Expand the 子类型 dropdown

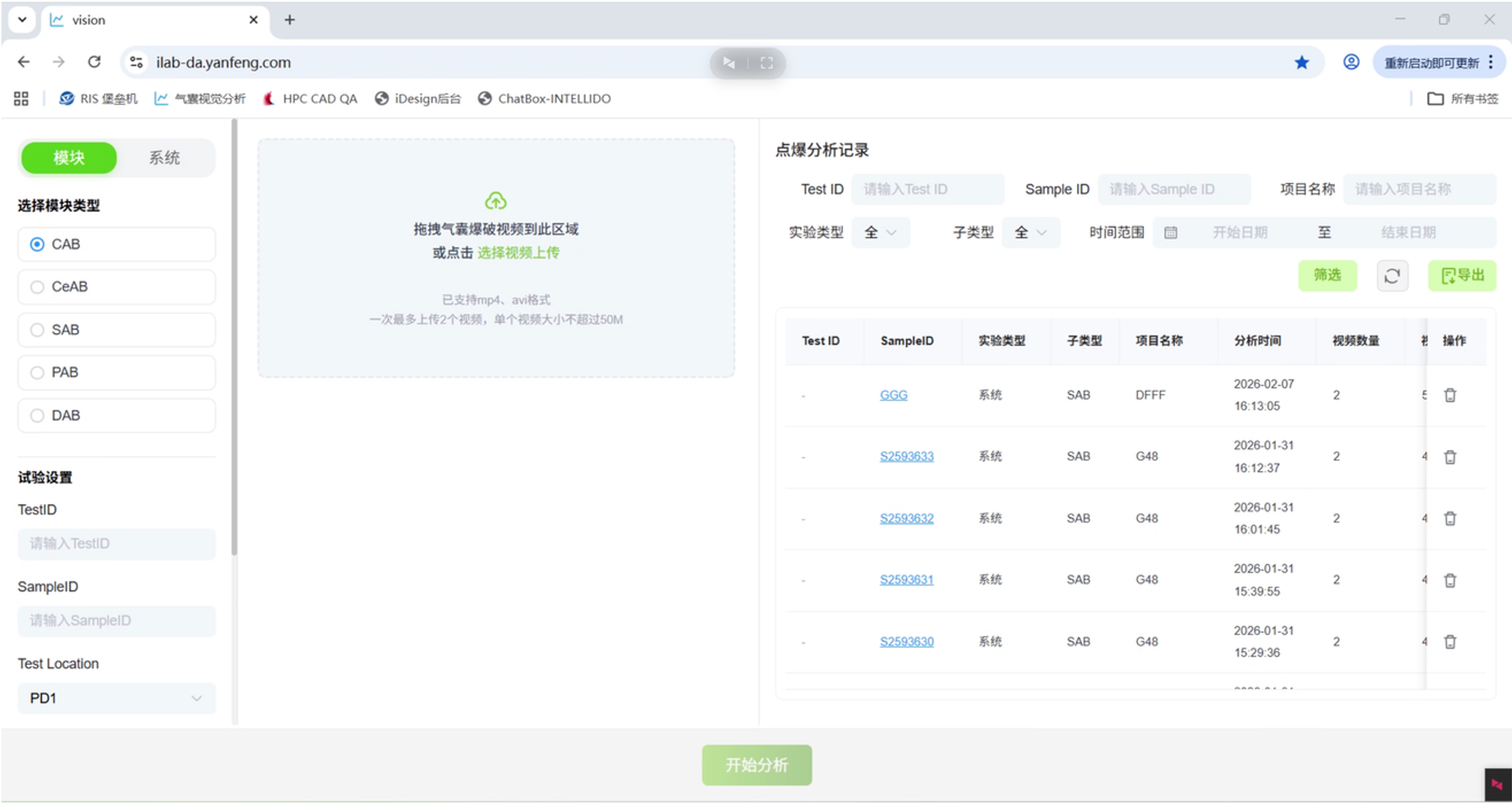(x=1031, y=232)
